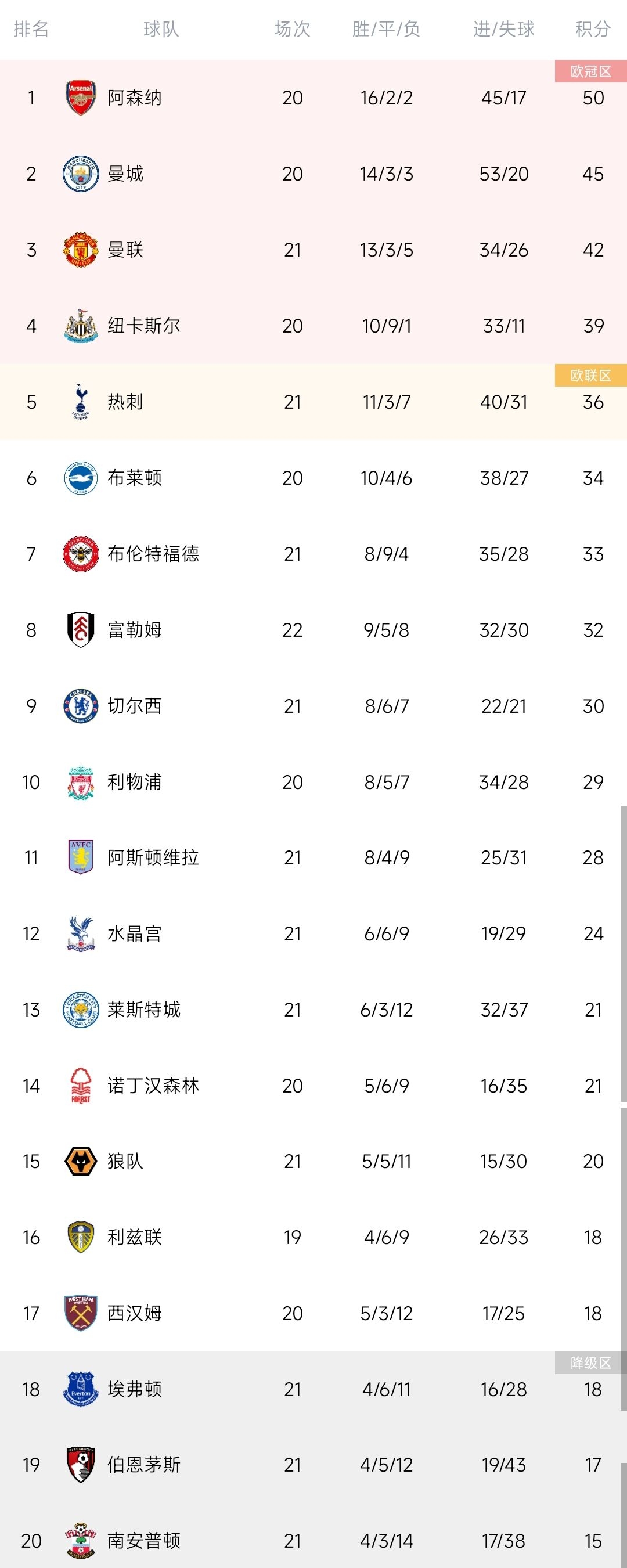Open the 利物浦 team name

pyautogui.click(x=135, y=781)
